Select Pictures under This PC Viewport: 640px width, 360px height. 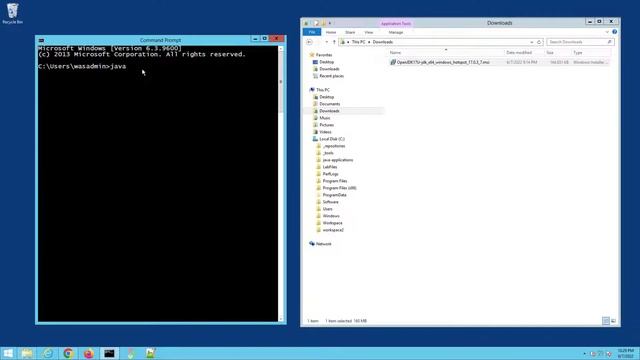(x=327, y=125)
